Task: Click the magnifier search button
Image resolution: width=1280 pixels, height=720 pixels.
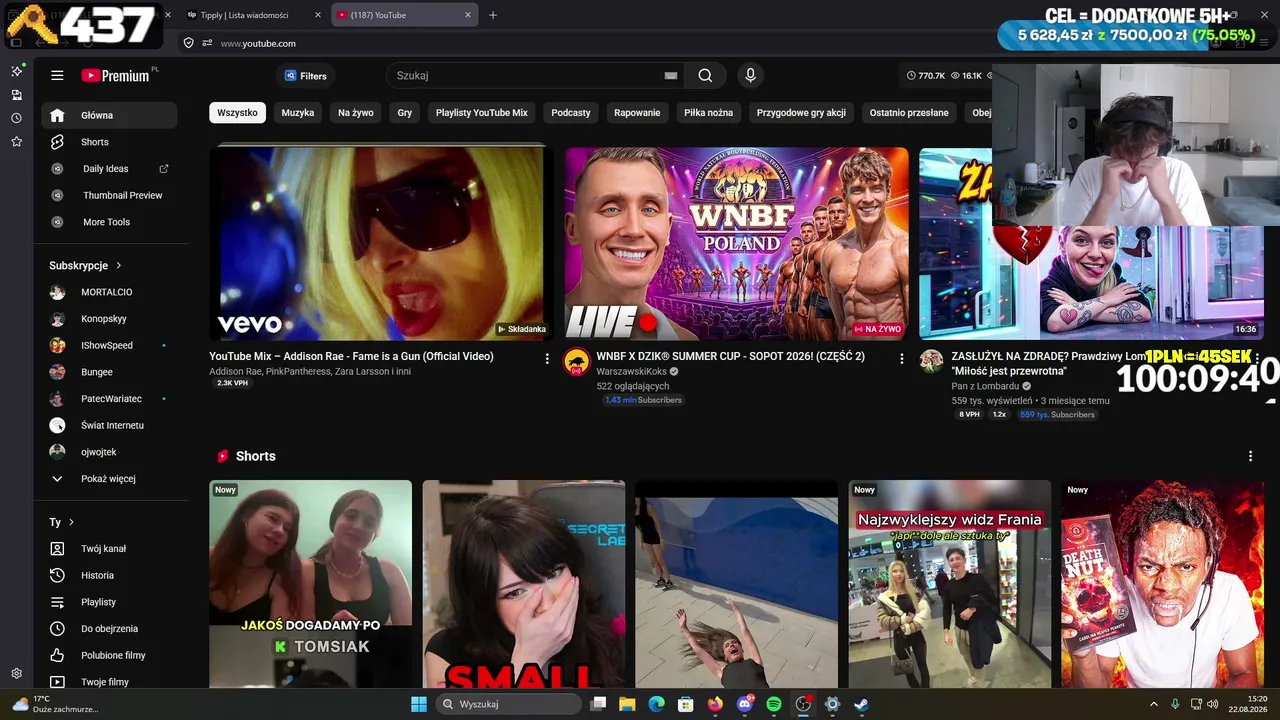Action: coord(705,76)
